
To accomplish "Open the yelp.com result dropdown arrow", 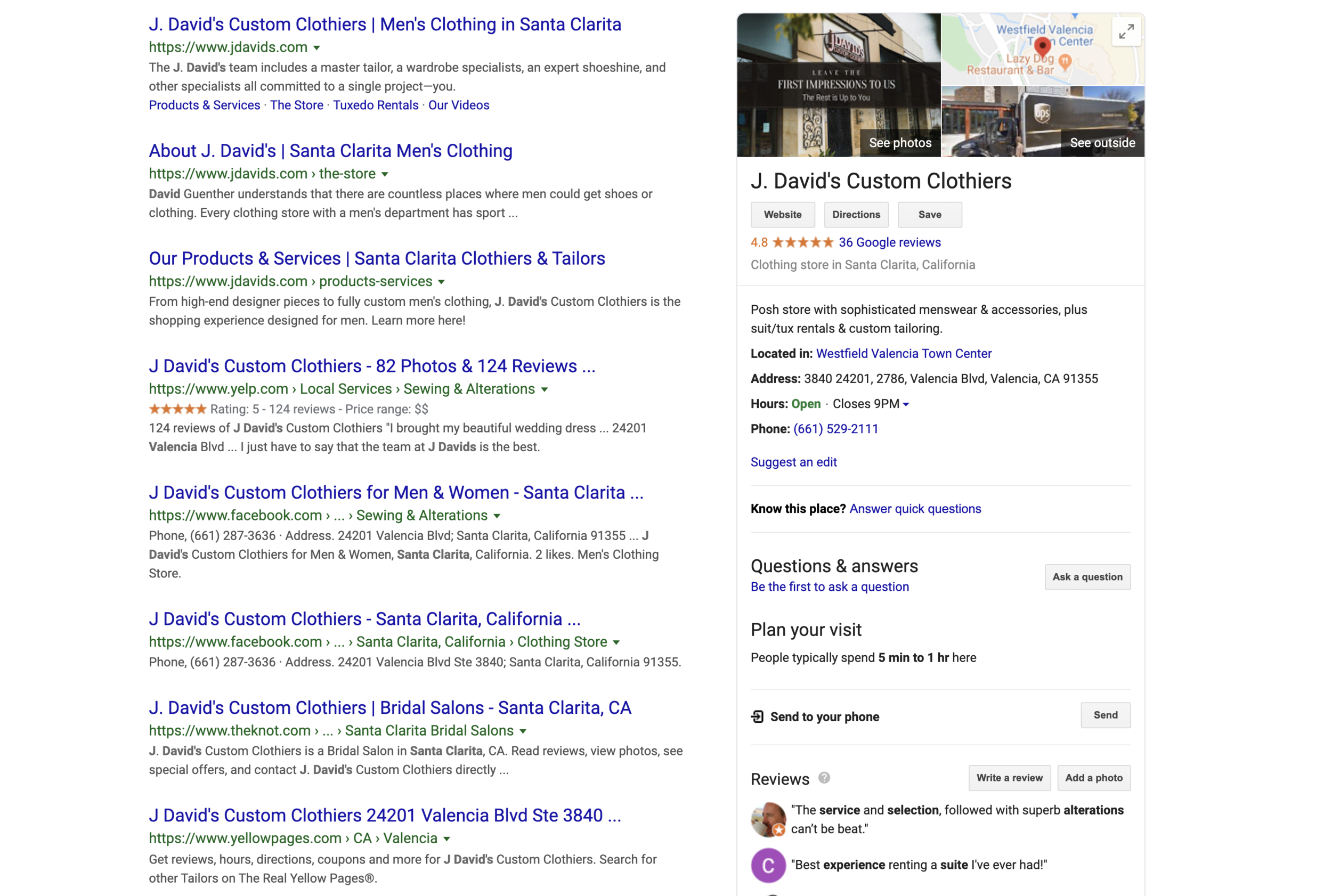I will (545, 390).
